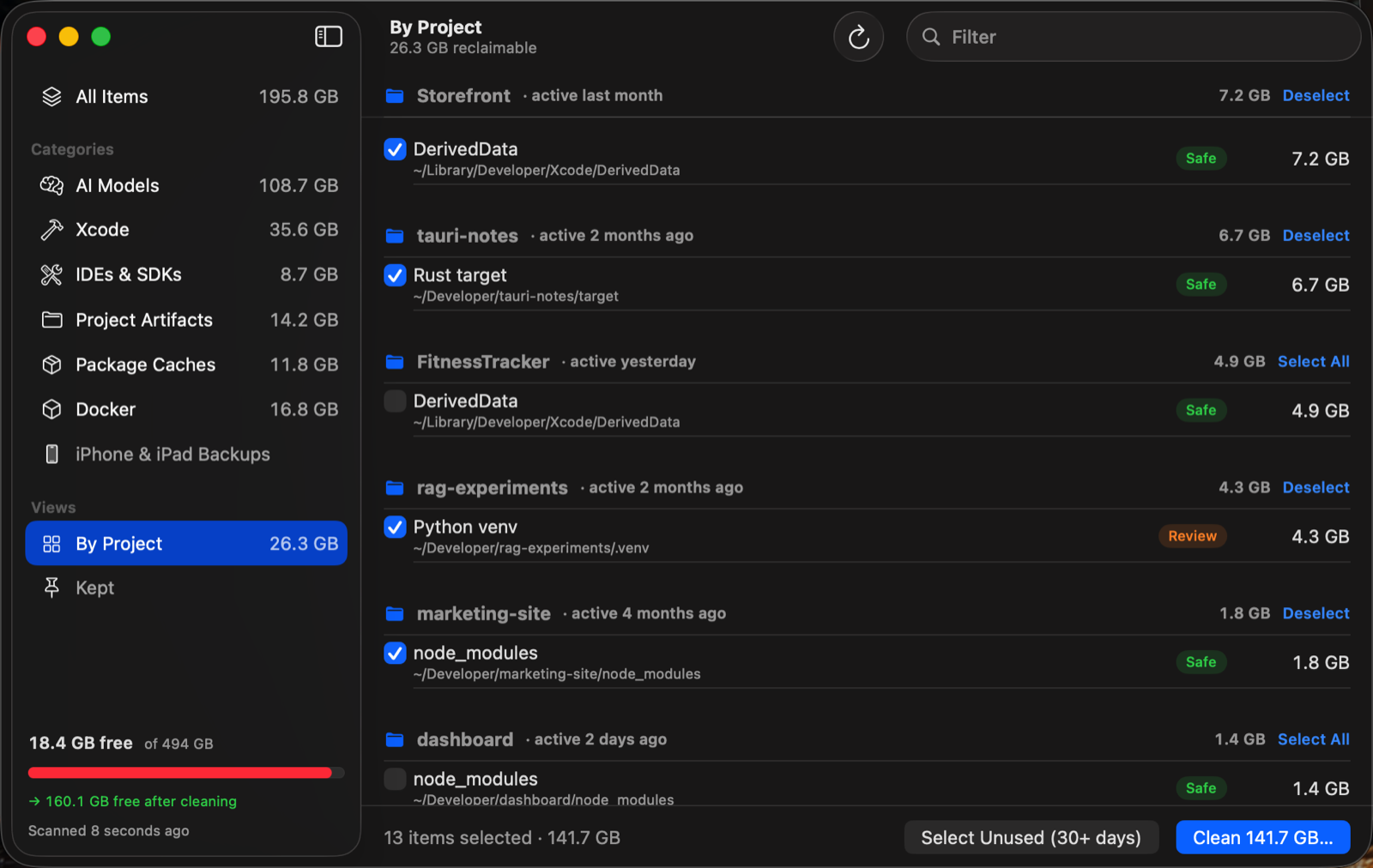Click the '18.4 GB free' label

(81, 743)
